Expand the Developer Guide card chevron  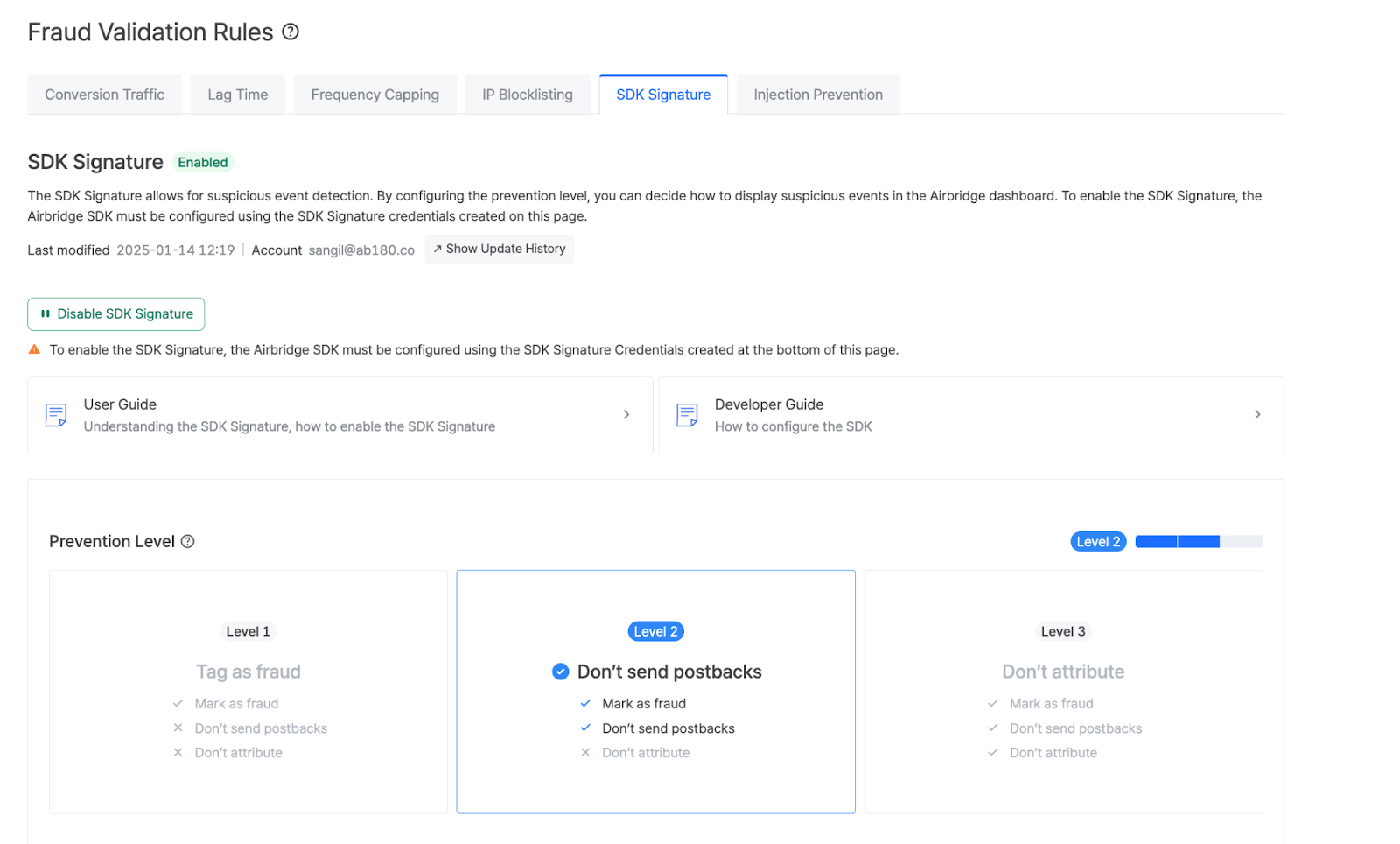(1257, 414)
